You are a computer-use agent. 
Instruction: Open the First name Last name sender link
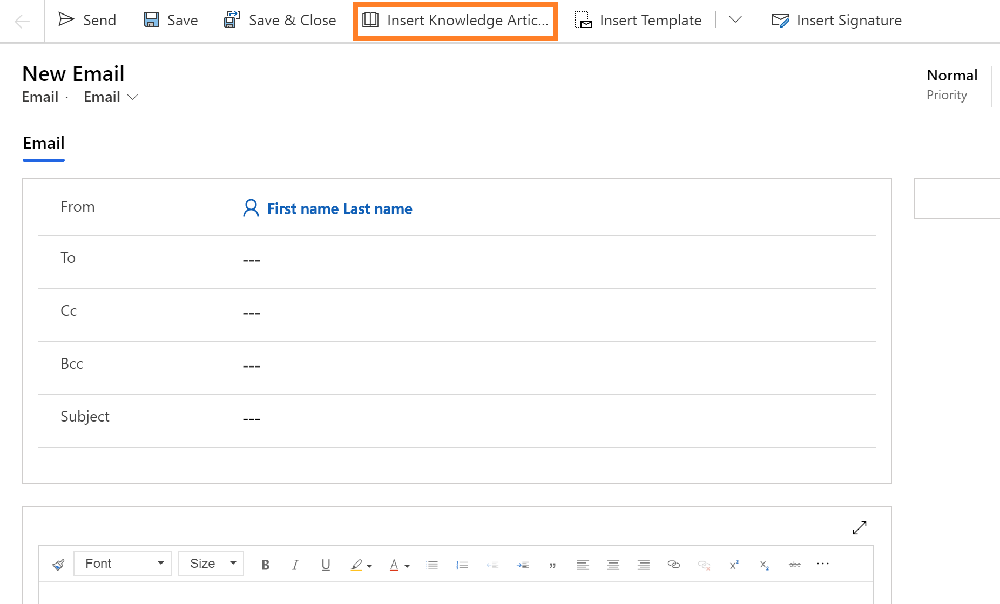coord(339,208)
